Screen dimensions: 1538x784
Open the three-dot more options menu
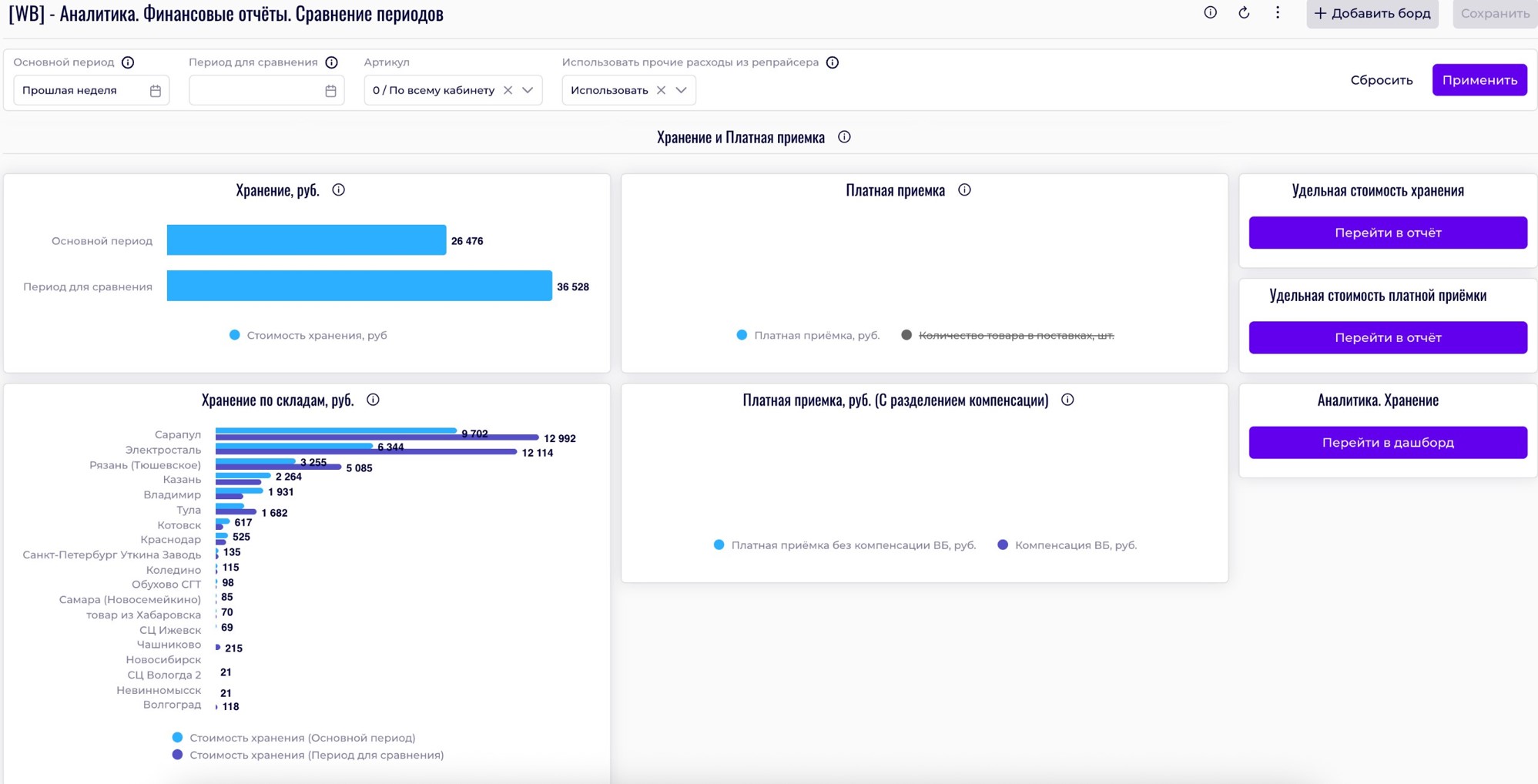tap(1278, 12)
